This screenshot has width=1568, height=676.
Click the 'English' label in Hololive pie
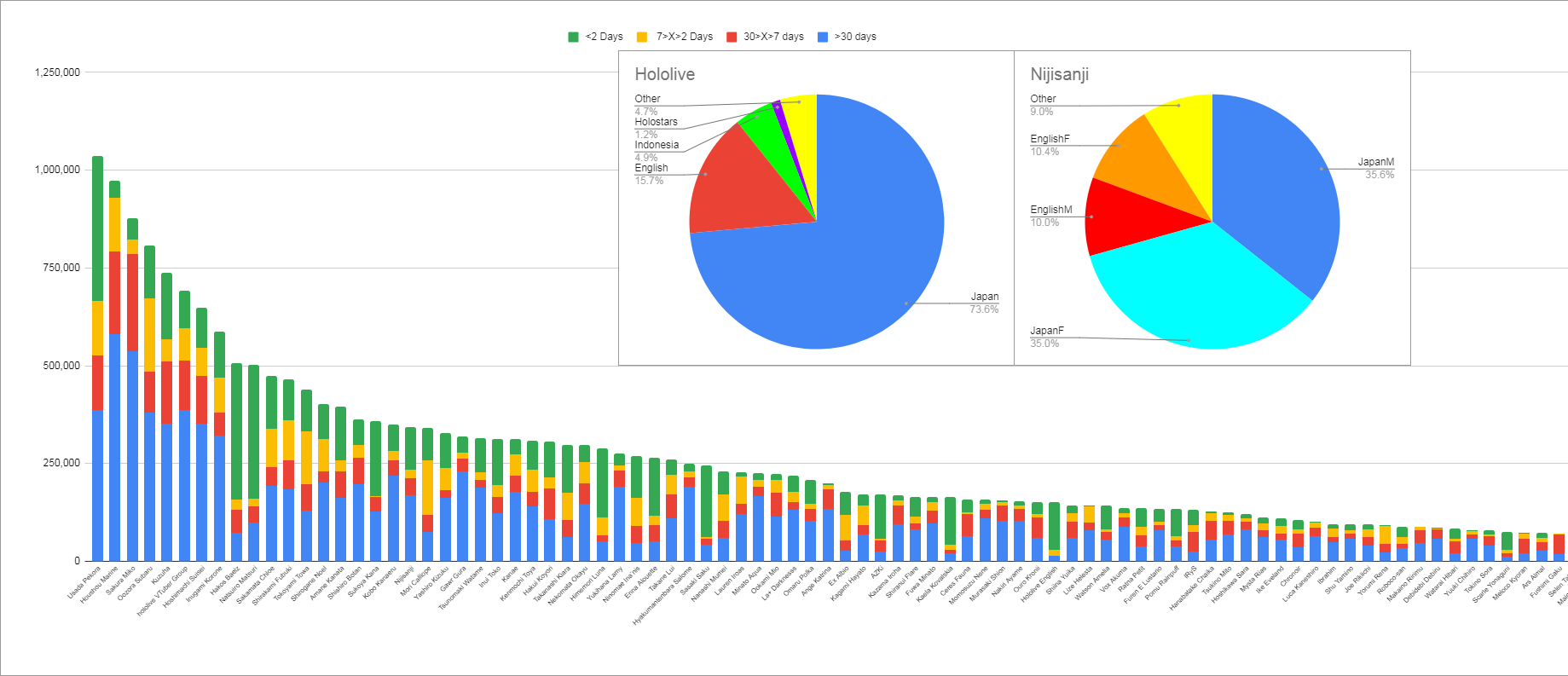(651, 168)
